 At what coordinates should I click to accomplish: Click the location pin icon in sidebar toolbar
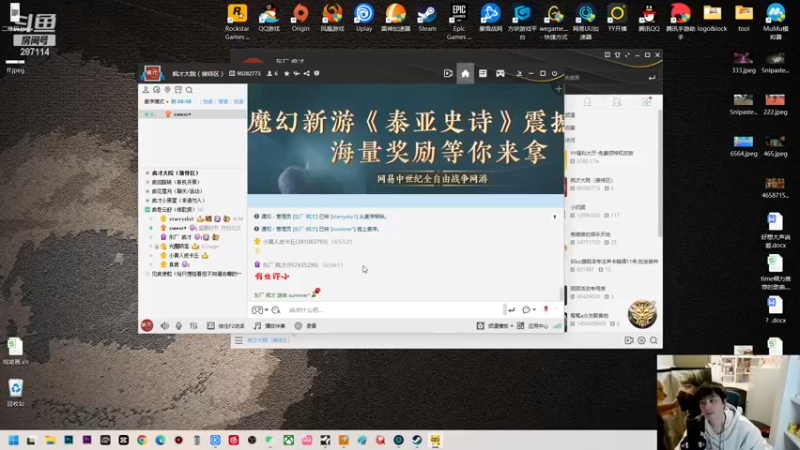point(167,90)
